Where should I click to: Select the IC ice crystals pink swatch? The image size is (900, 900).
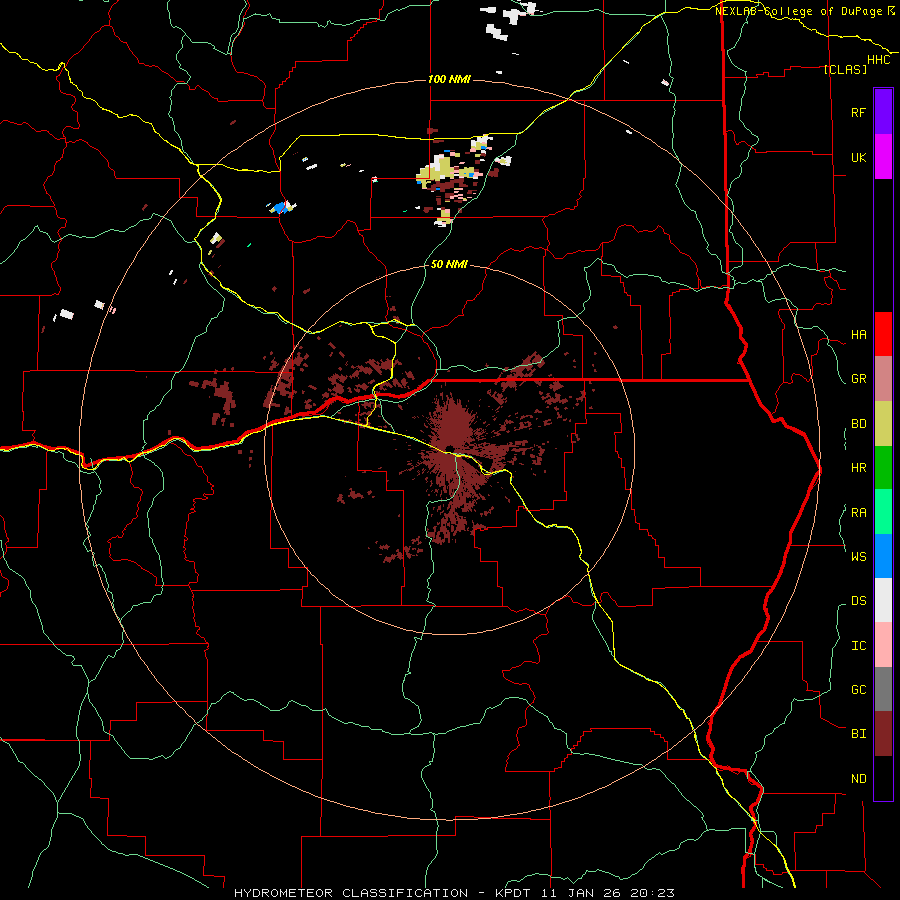[x=883, y=645]
